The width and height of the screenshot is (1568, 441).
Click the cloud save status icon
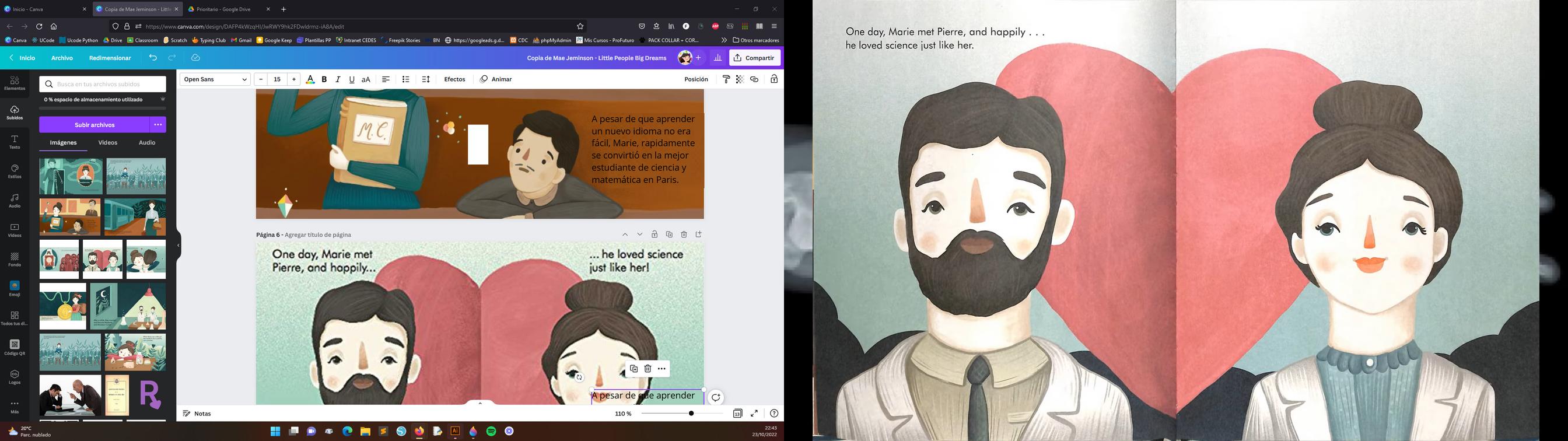(x=195, y=58)
